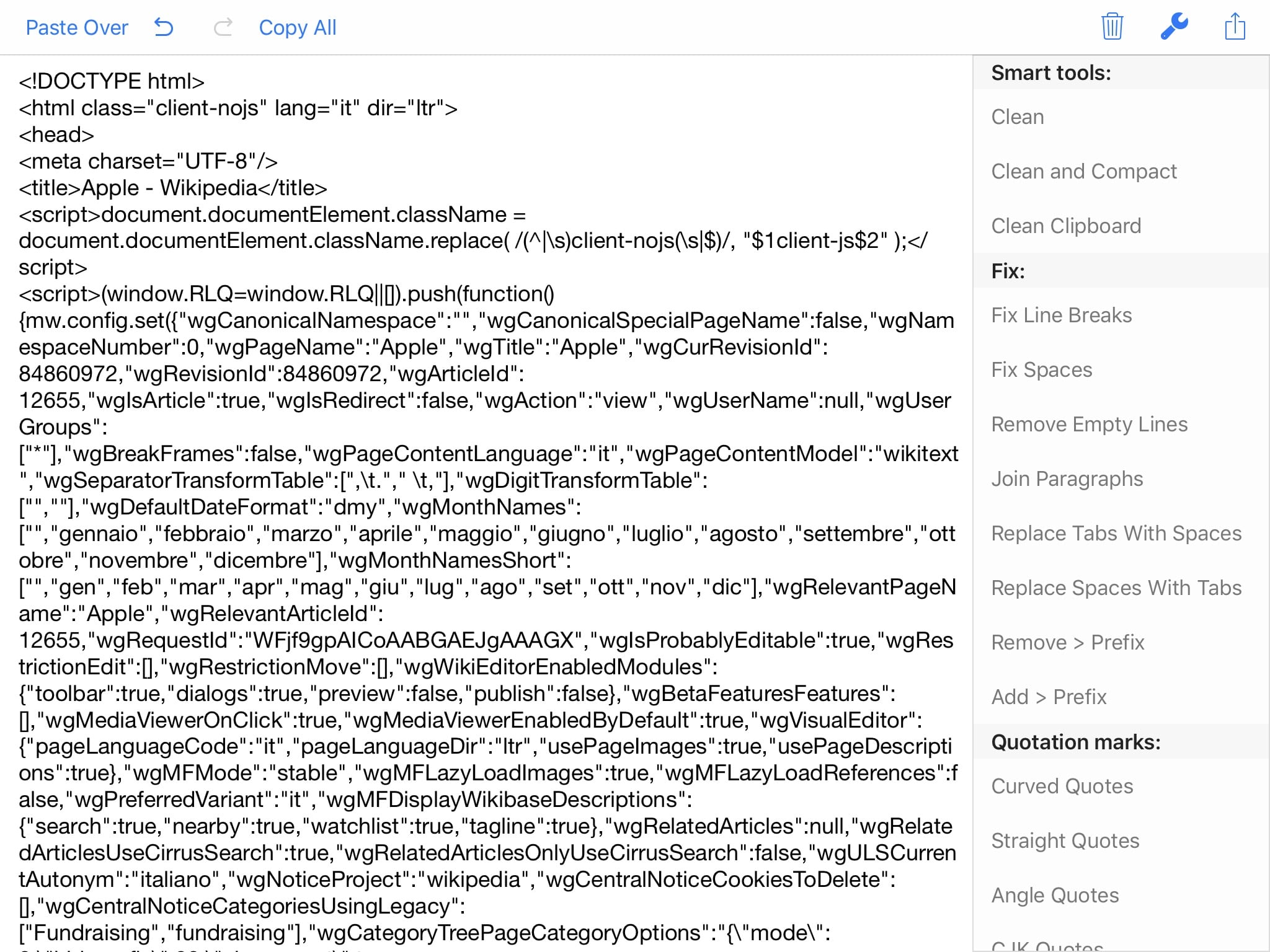
Task: Tap the trash can icon
Action: 1112,27
